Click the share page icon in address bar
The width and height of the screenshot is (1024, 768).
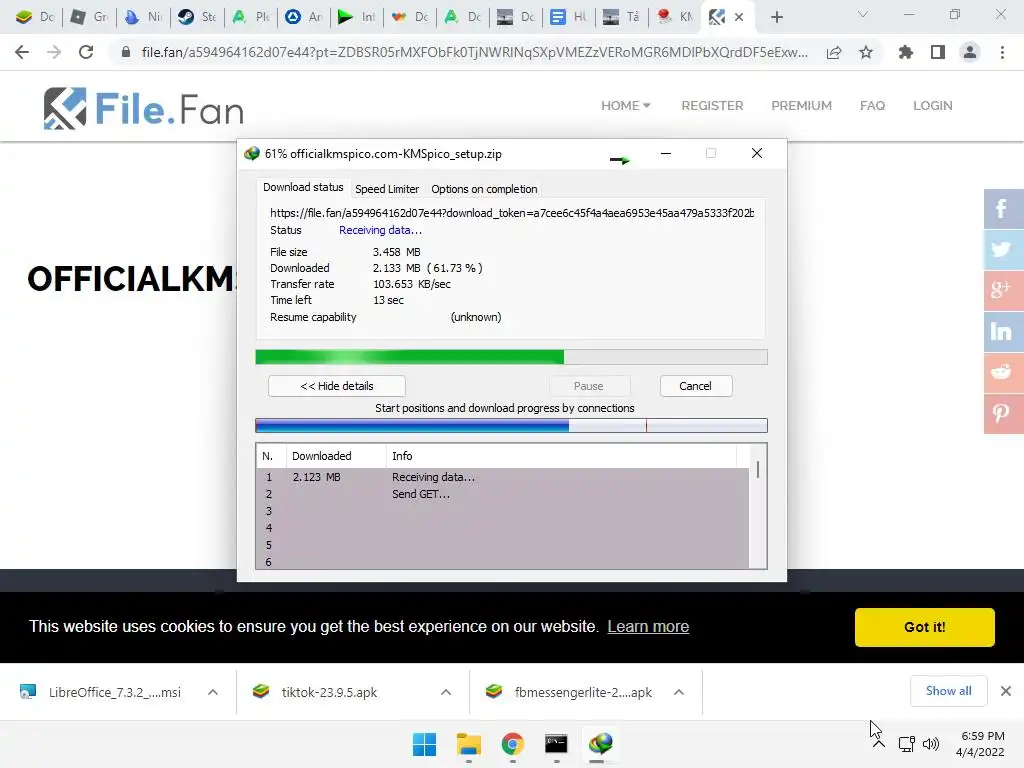[x=834, y=52]
